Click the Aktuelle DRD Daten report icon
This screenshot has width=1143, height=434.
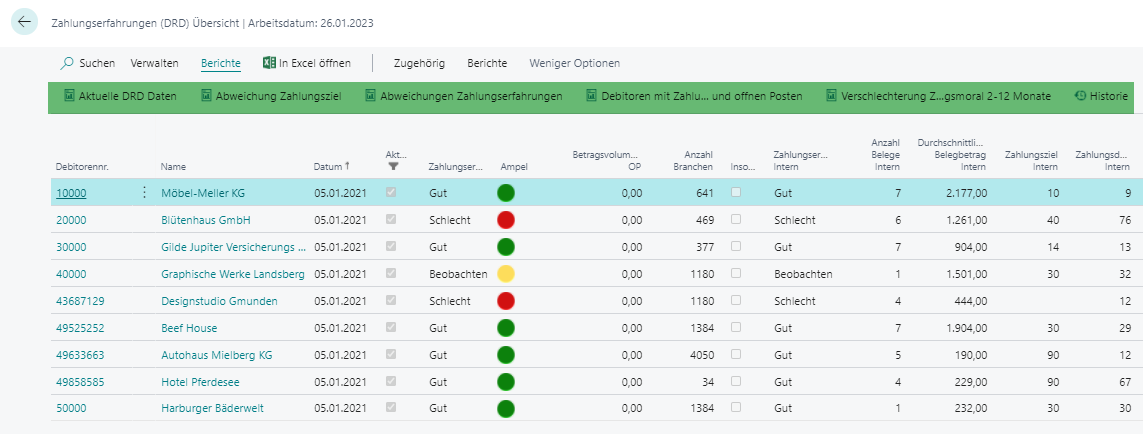70,96
